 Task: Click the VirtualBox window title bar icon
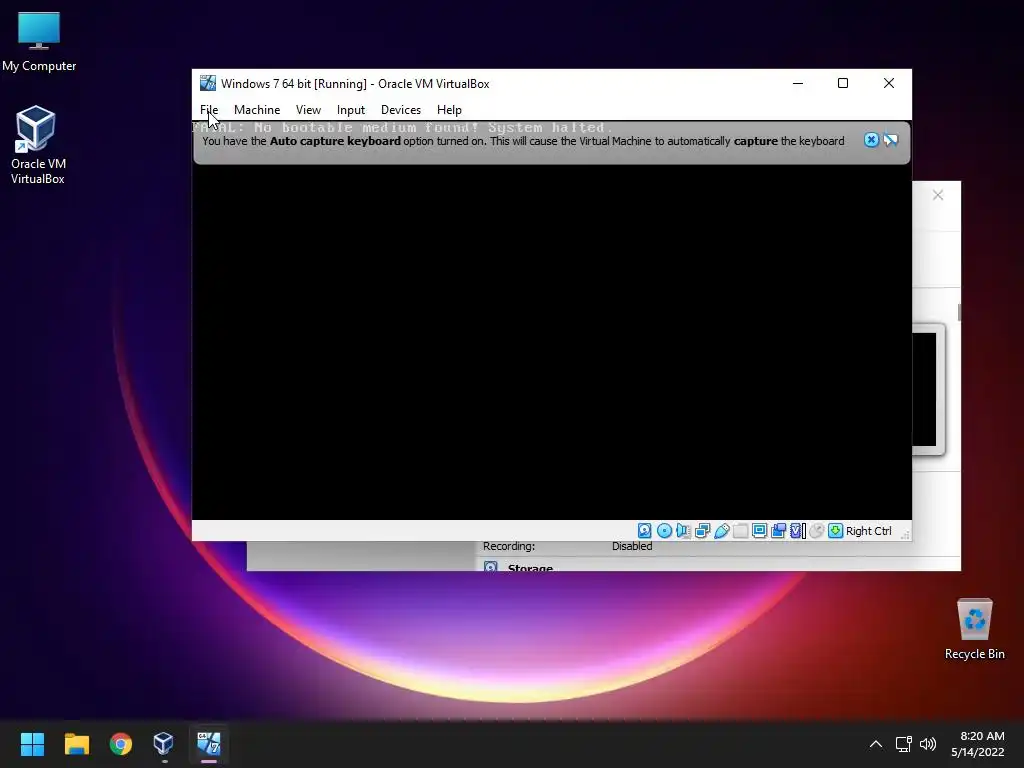point(208,83)
